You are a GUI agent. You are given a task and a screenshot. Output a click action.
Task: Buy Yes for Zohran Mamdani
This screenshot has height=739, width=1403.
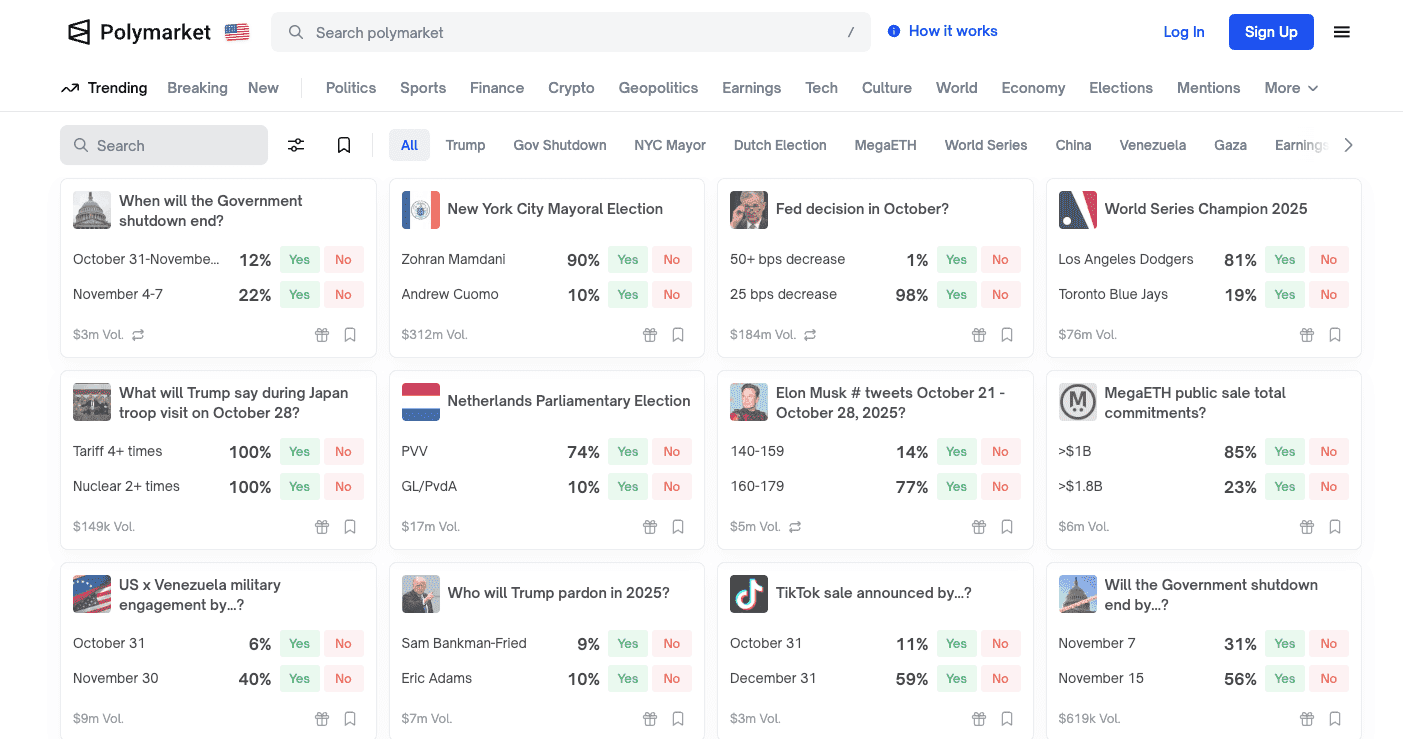point(628,260)
